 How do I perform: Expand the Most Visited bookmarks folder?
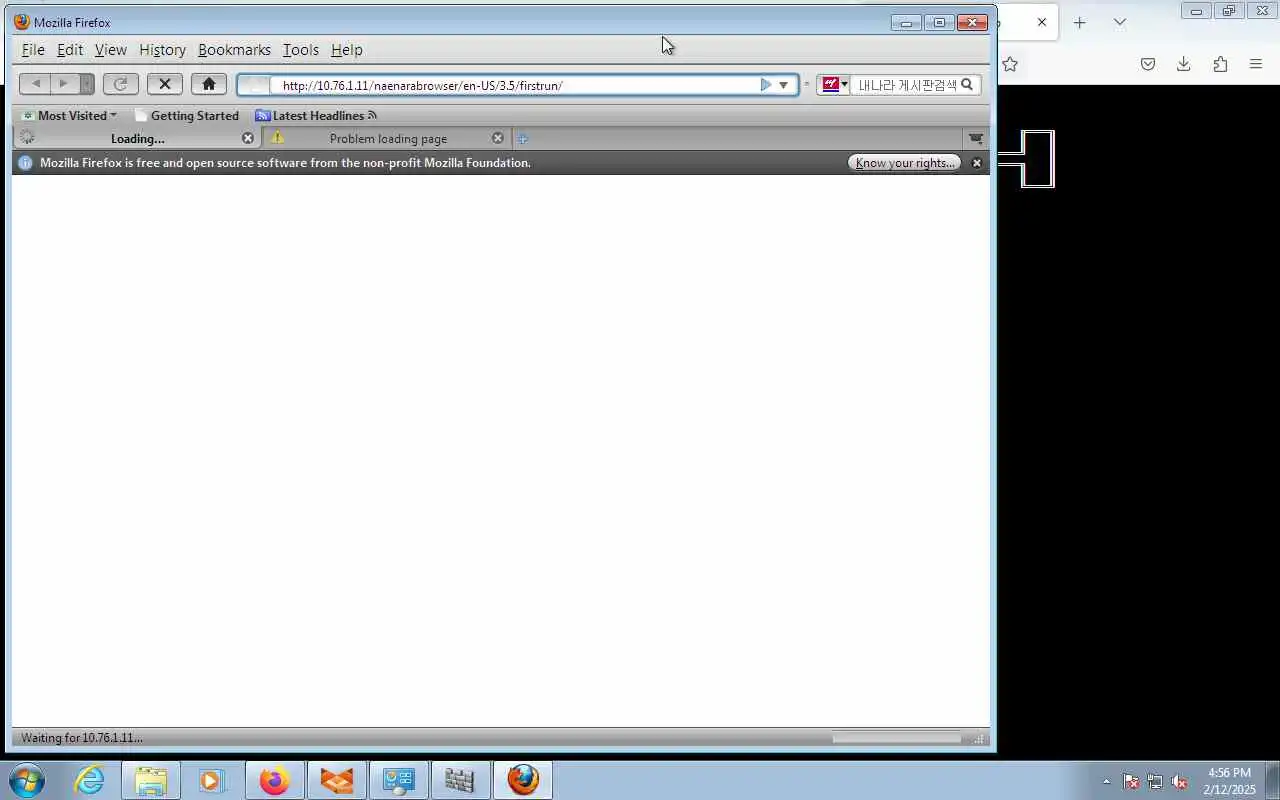pyautogui.click(x=69, y=116)
